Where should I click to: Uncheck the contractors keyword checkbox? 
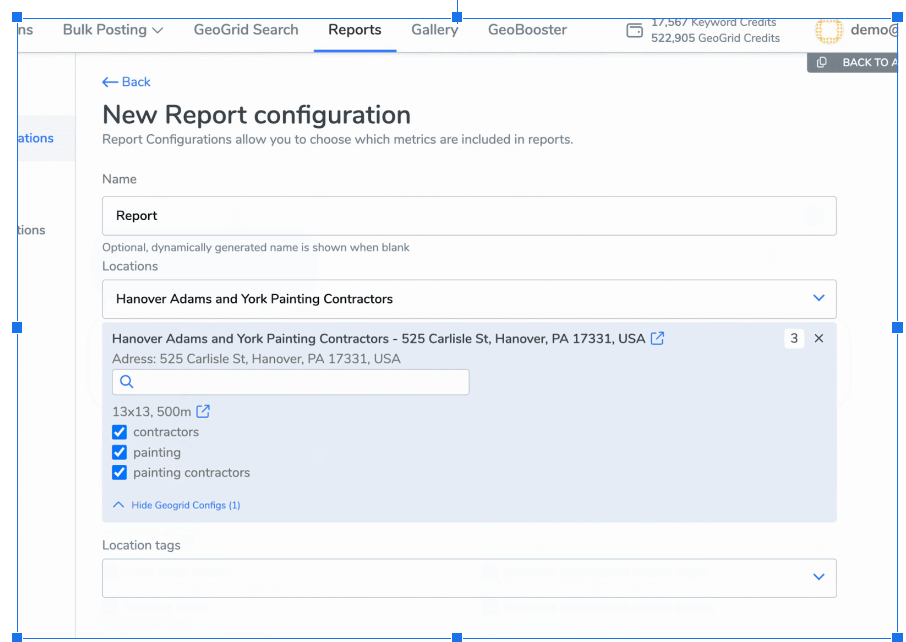120,432
